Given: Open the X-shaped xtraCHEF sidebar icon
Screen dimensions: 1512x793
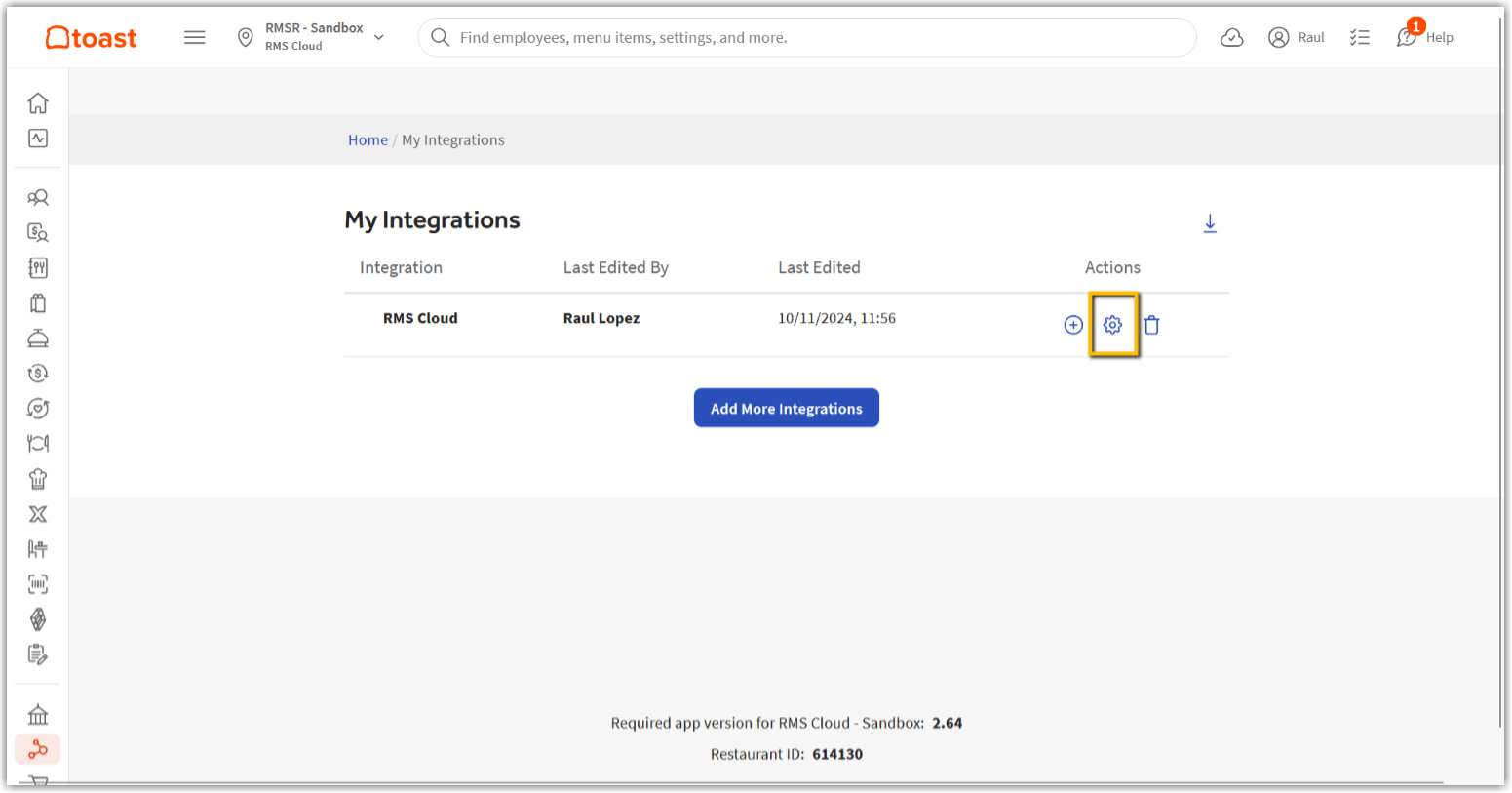Looking at the screenshot, I should 38,514.
